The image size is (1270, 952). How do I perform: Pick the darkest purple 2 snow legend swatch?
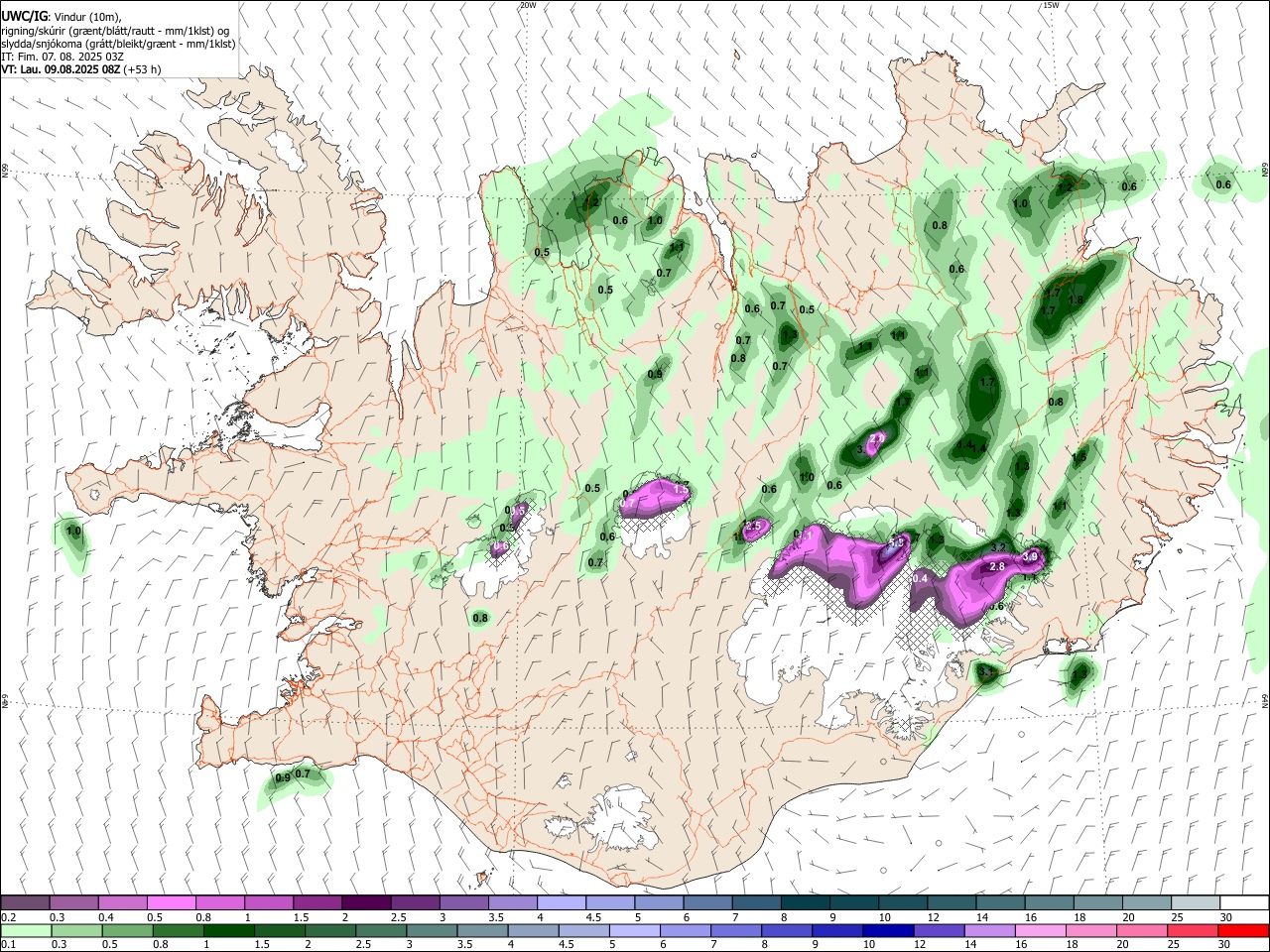click(x=366, y=903)
